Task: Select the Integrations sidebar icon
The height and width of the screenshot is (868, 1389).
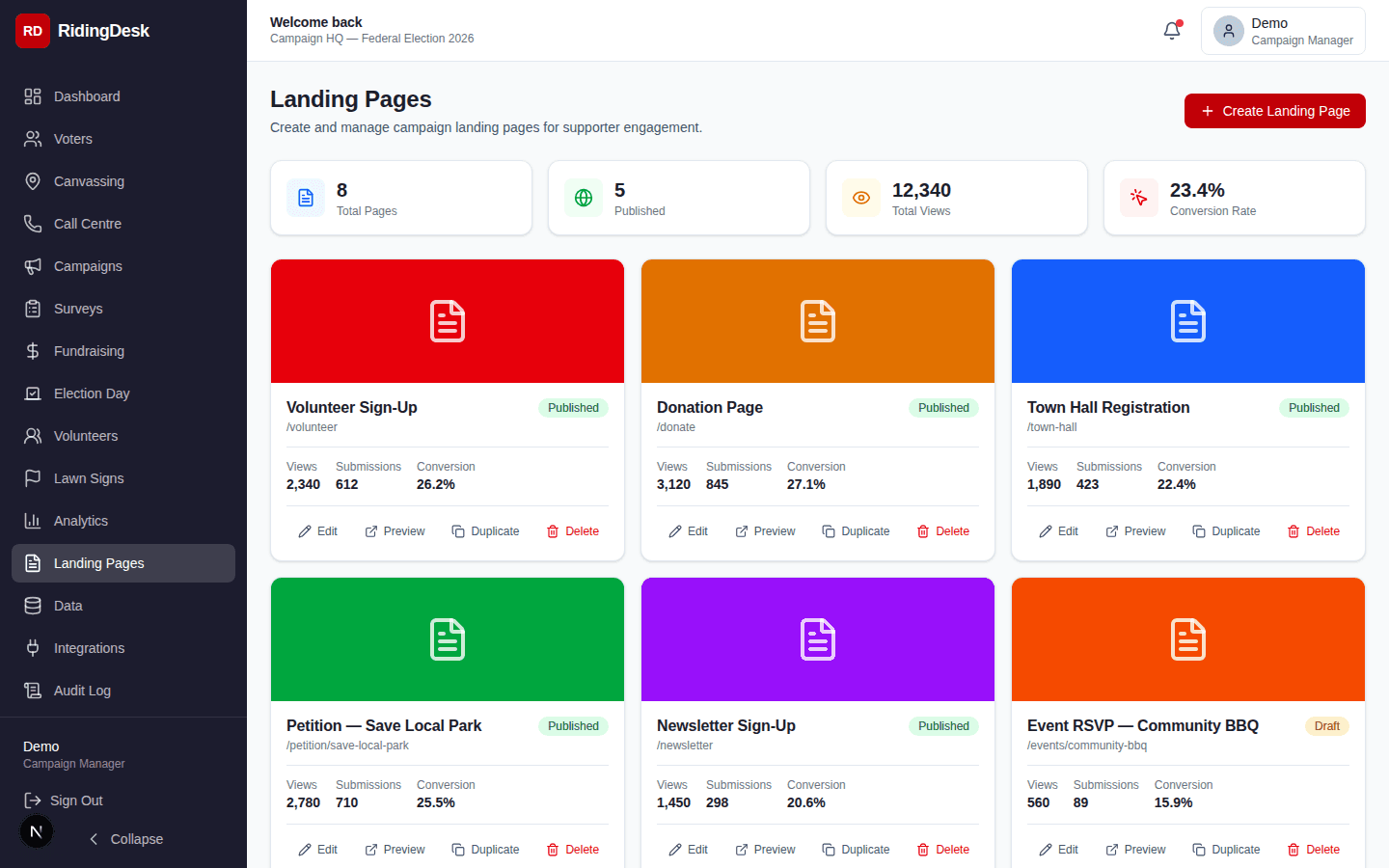Action: [32, 648]
